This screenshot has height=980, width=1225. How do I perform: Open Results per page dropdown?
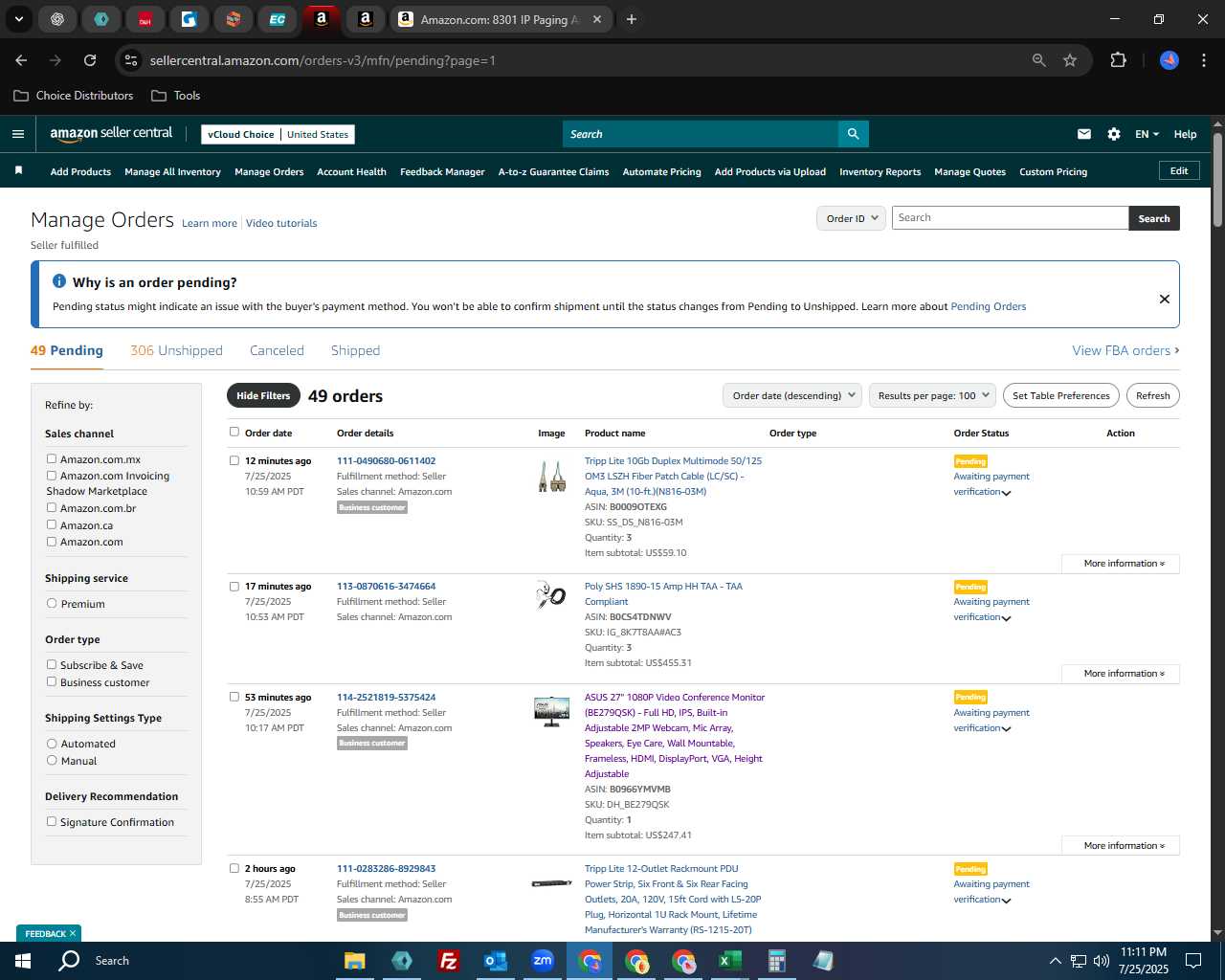pos(932,395)
